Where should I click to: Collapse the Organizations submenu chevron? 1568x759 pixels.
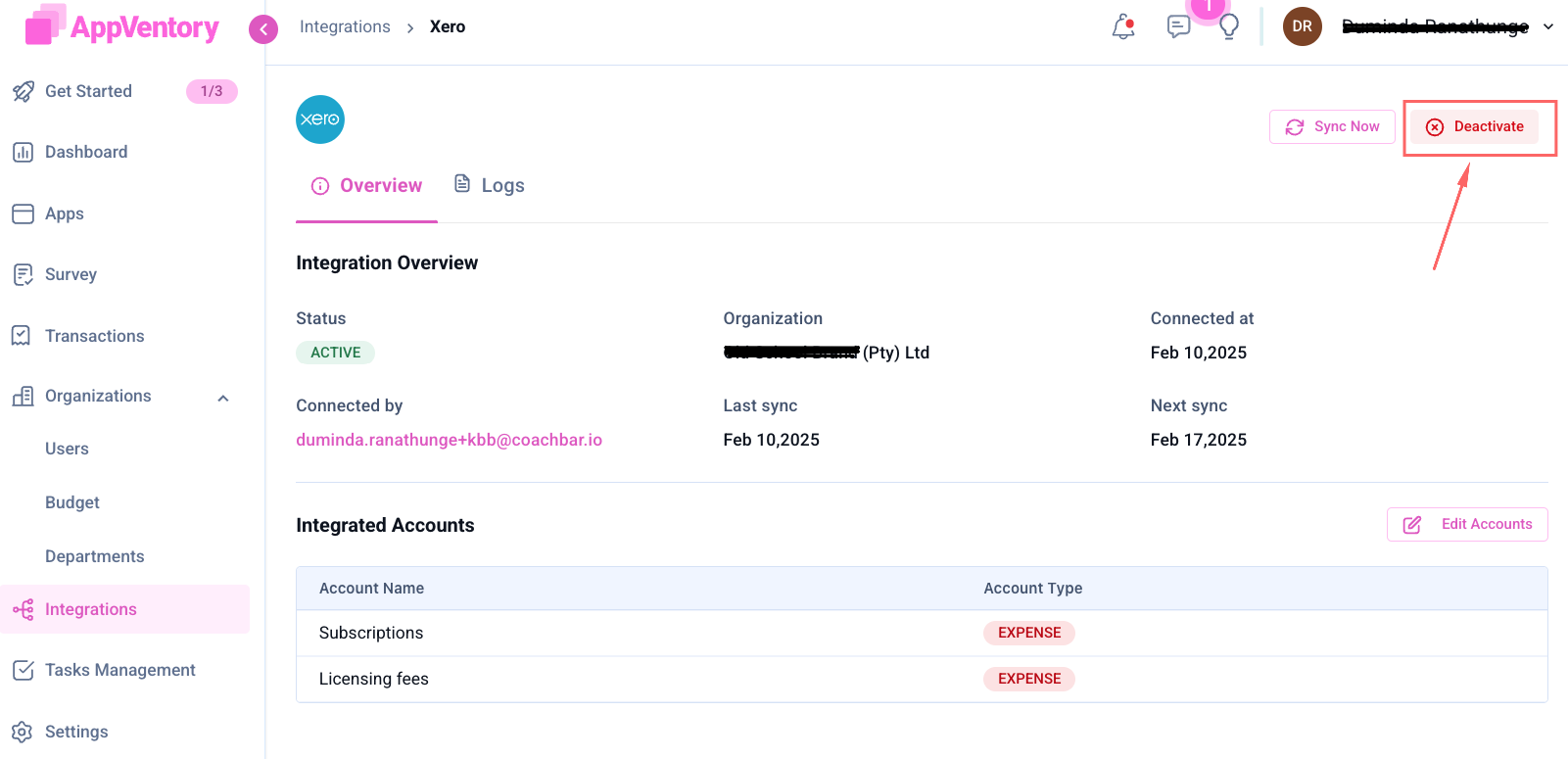tap(223, 398)
